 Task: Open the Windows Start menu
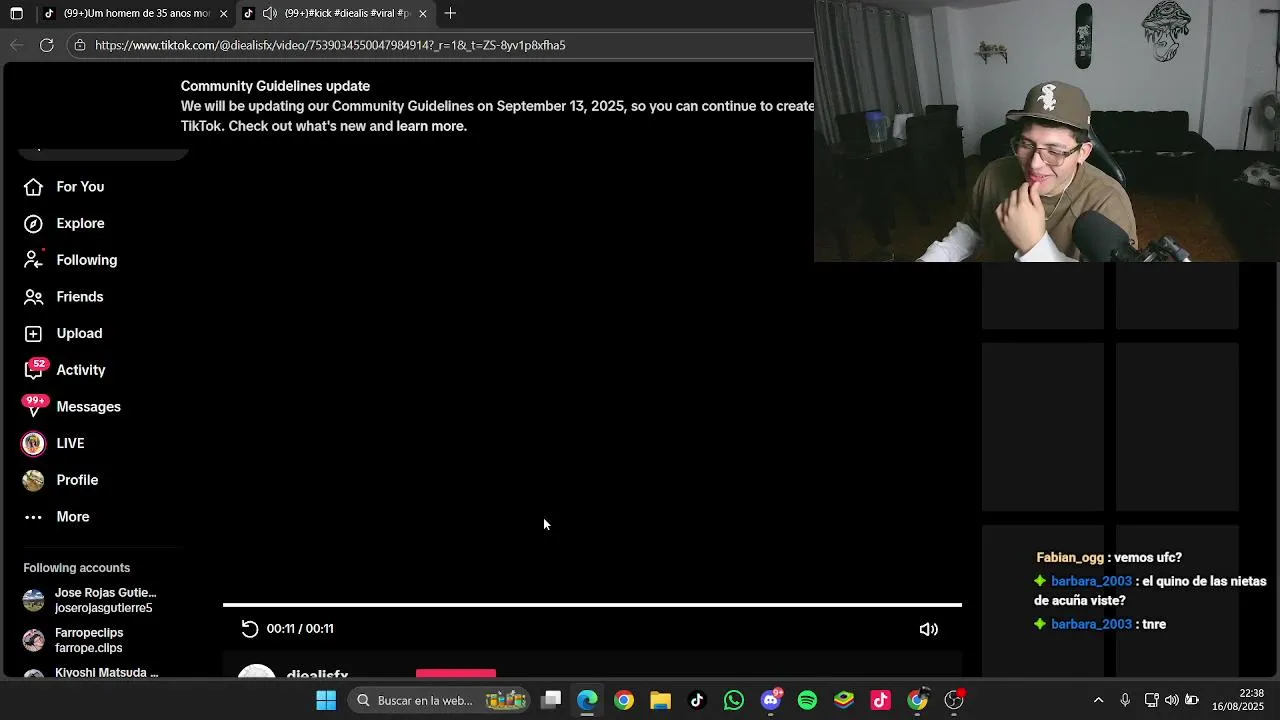tap(326, 700)
